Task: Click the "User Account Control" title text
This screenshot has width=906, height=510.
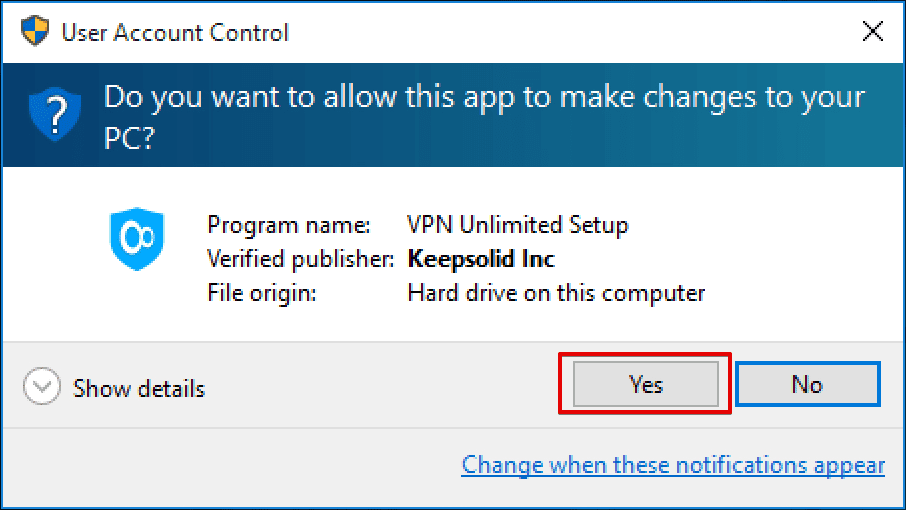Action: 175,32
